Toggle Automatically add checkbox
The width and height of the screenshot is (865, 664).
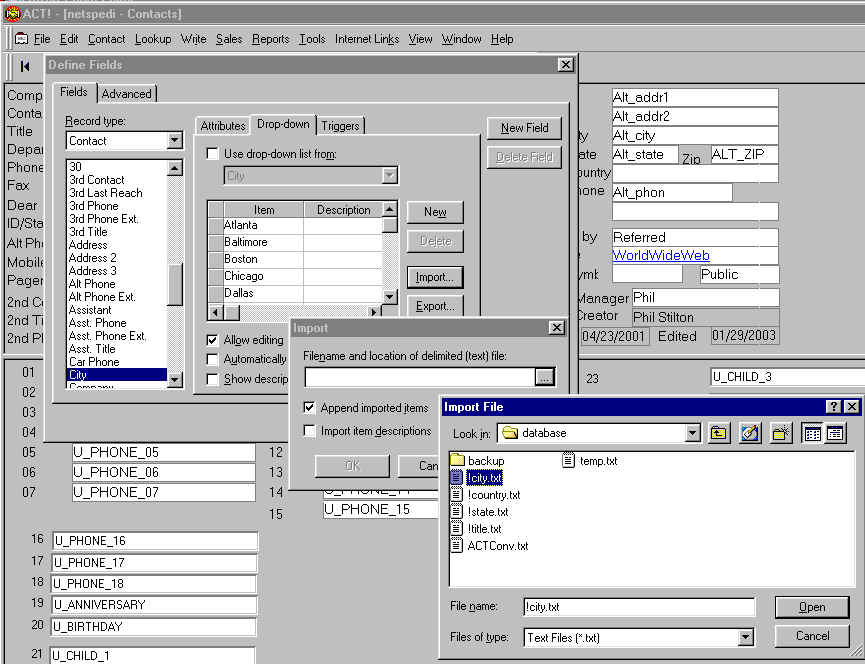(212, 360)
